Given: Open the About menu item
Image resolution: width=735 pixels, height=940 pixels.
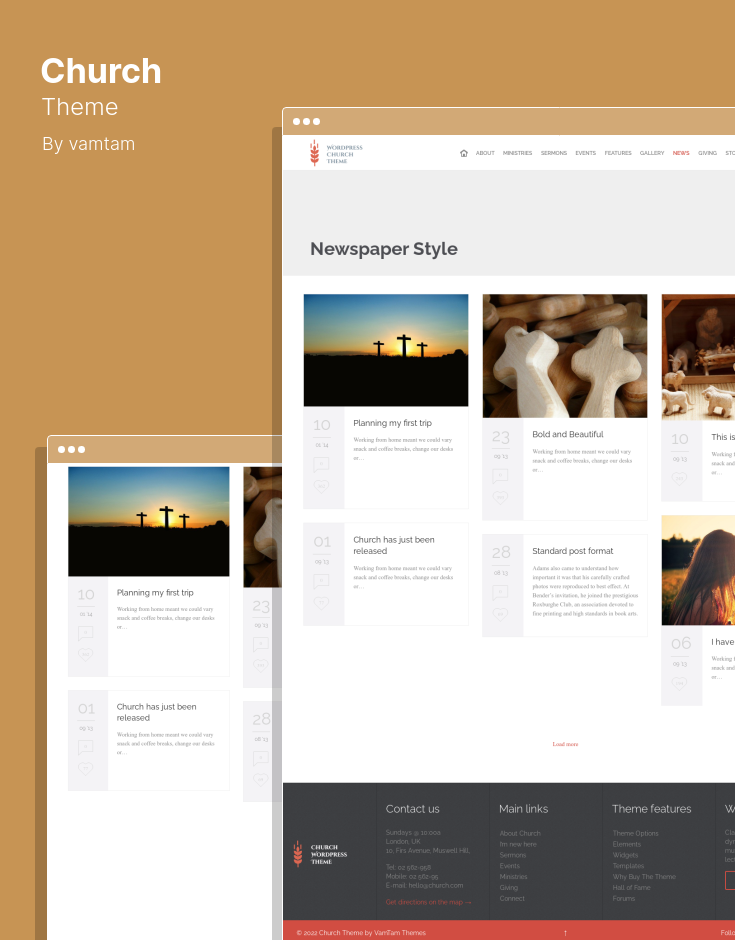Looking at the screenshot, I should [485, 153].
